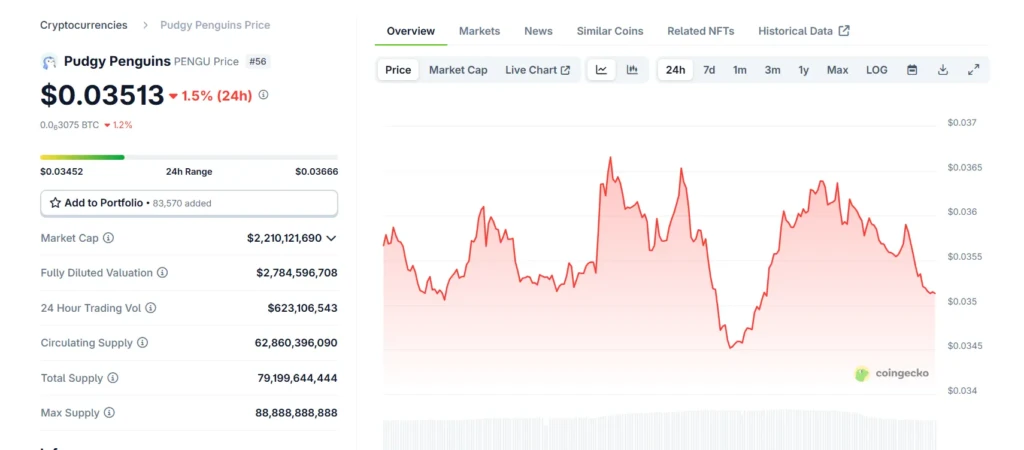
Task: Click the 79,199,644,444 total supply value
Action: pos(298,378)
